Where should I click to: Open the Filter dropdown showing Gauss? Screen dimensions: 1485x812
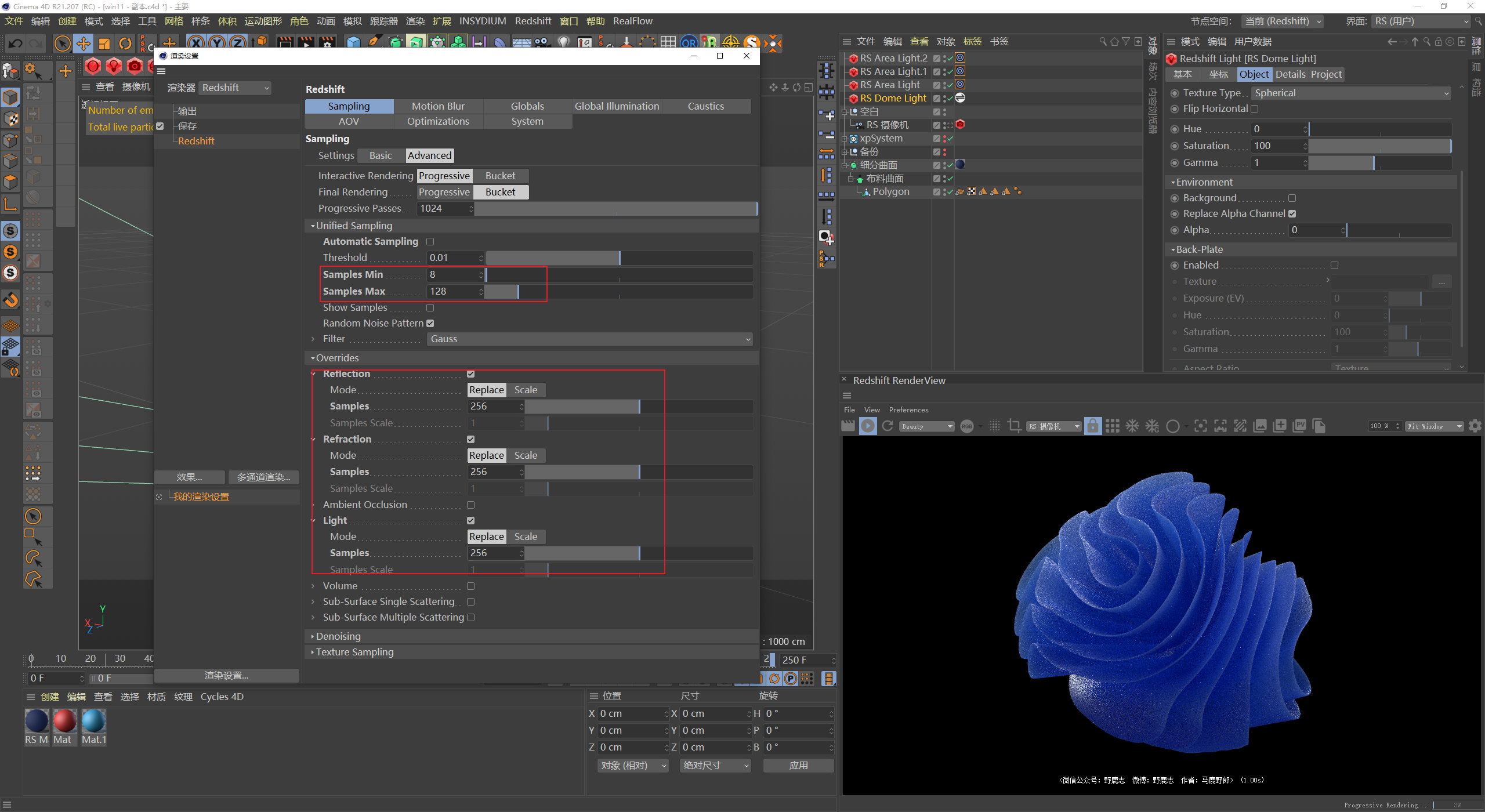click(x=591, y=340)
